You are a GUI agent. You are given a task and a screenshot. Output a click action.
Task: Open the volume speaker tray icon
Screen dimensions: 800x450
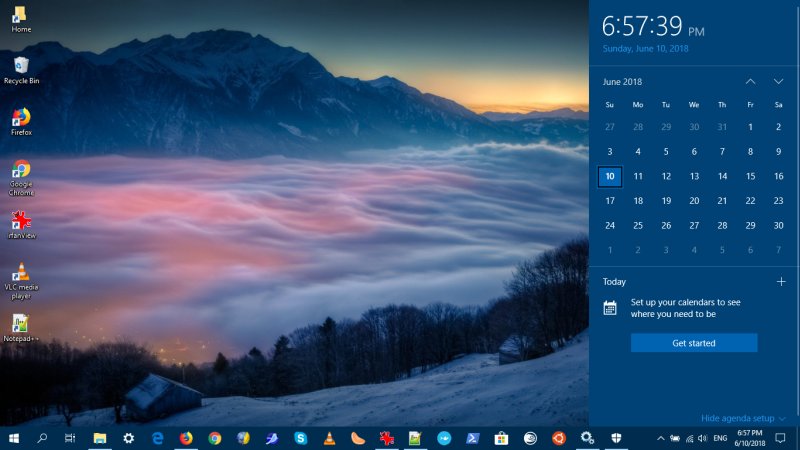[x=703, y=438]
